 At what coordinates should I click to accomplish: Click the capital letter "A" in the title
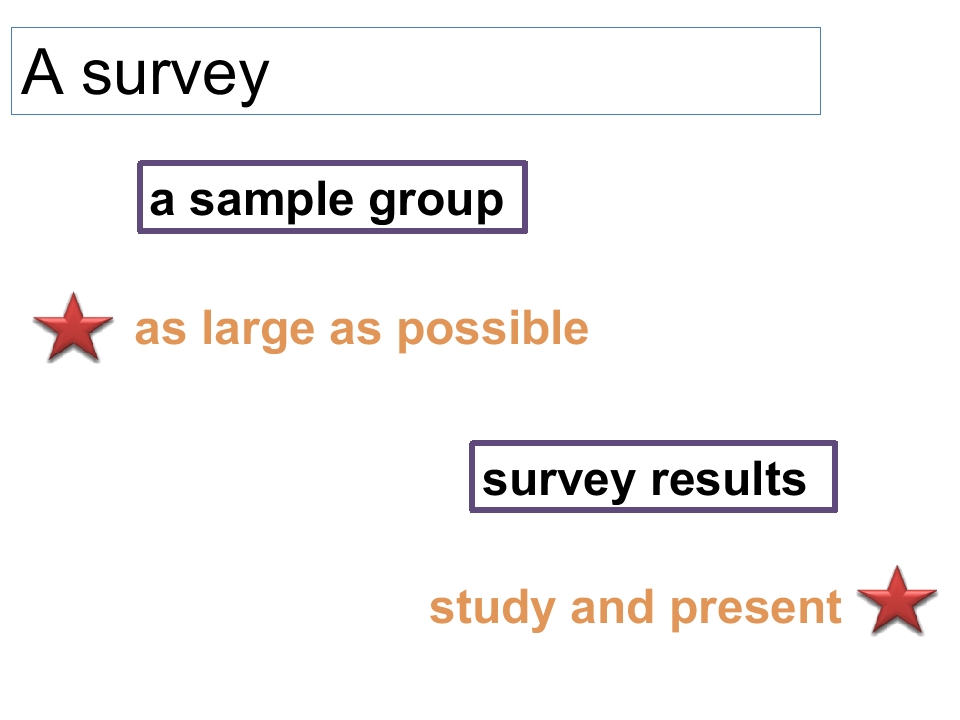[42, 72]
